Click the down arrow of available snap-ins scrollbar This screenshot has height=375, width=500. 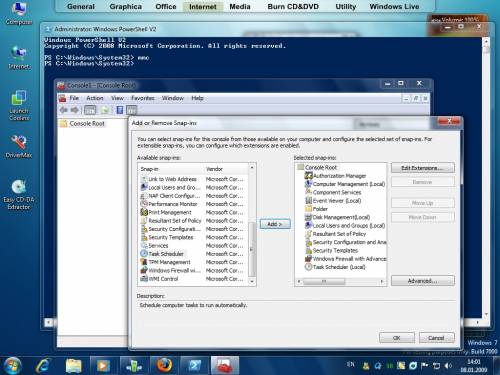[252, 282]
